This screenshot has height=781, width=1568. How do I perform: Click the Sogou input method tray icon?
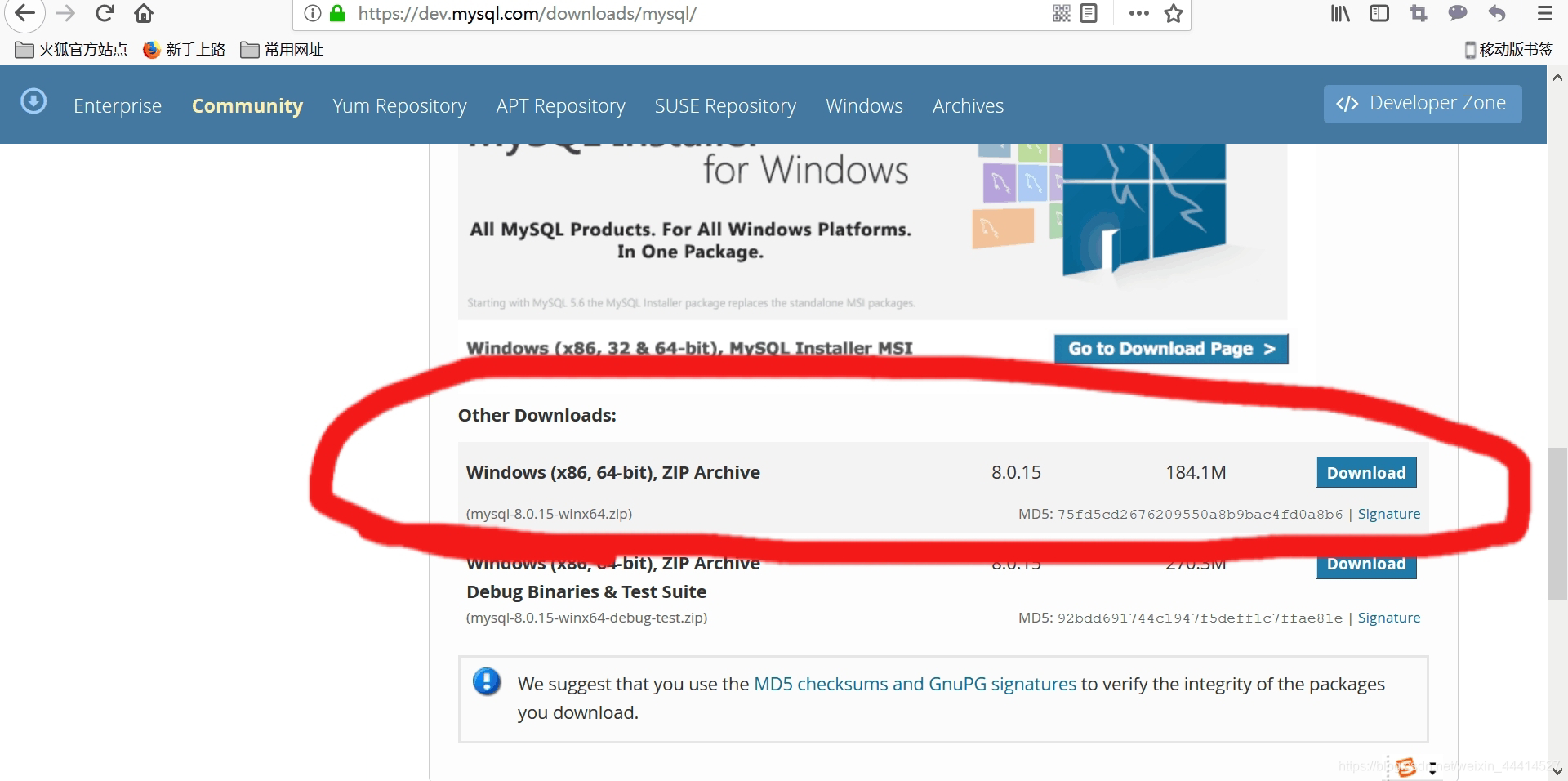click(1406, 767)
